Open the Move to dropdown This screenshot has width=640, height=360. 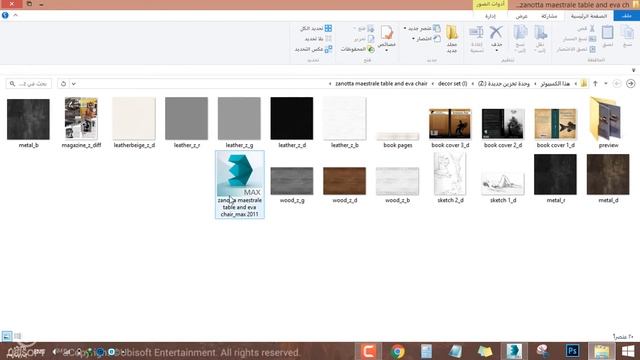pos(540,39)
